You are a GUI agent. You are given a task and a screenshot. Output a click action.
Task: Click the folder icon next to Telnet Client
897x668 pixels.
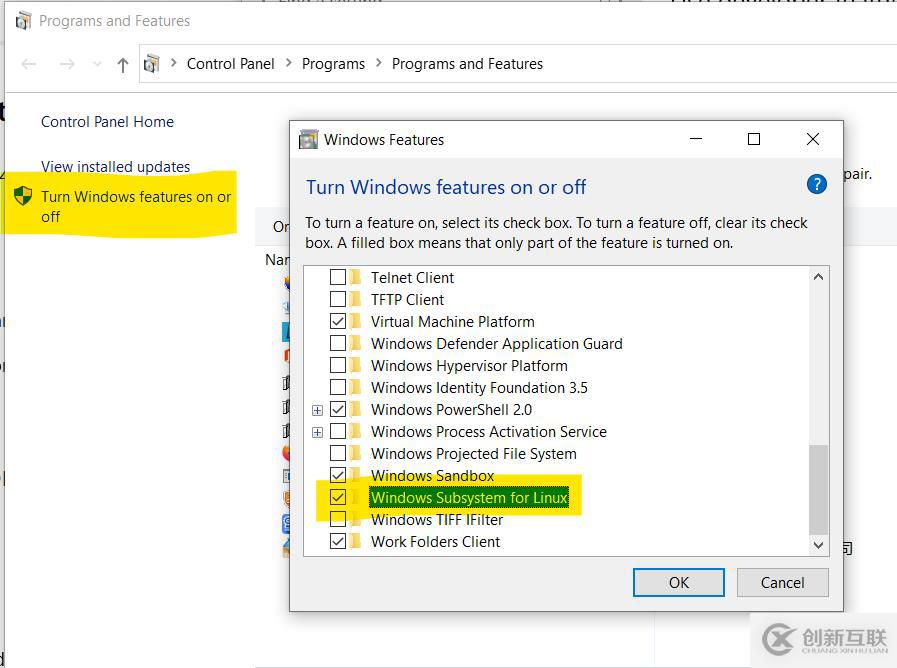click(x=355, y=277)
